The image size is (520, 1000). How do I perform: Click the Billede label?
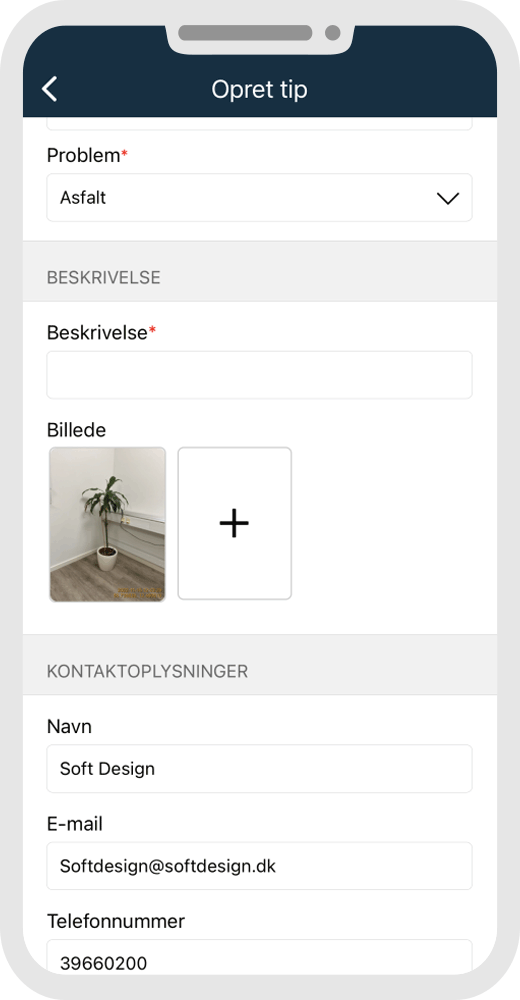[76, 430]
